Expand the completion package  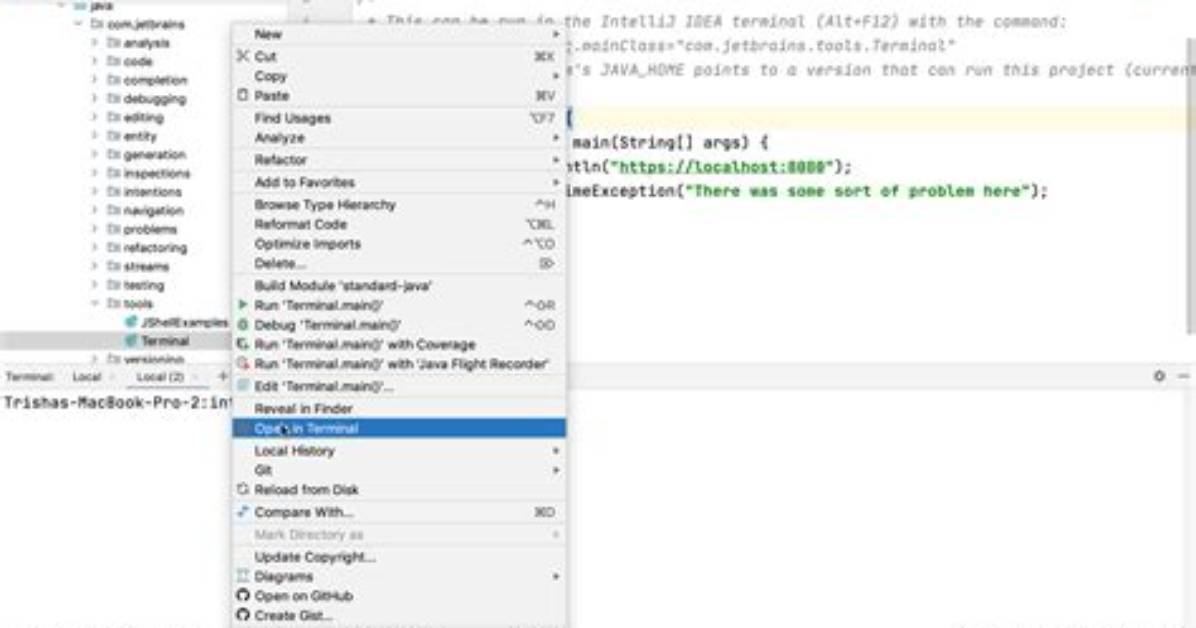click(x=95, y=79)
